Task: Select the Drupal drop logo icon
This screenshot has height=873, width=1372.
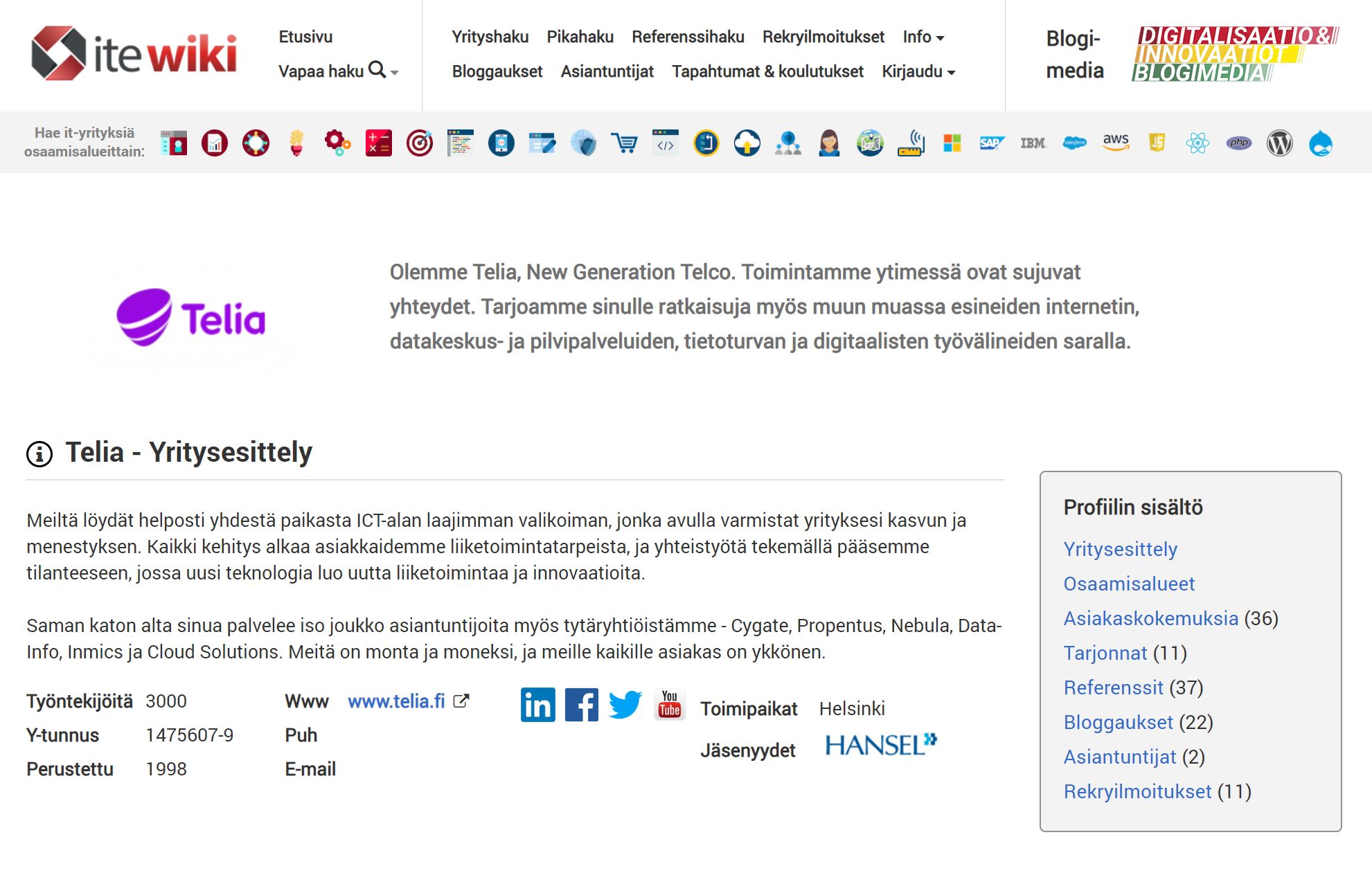Action: (1321, 143)
